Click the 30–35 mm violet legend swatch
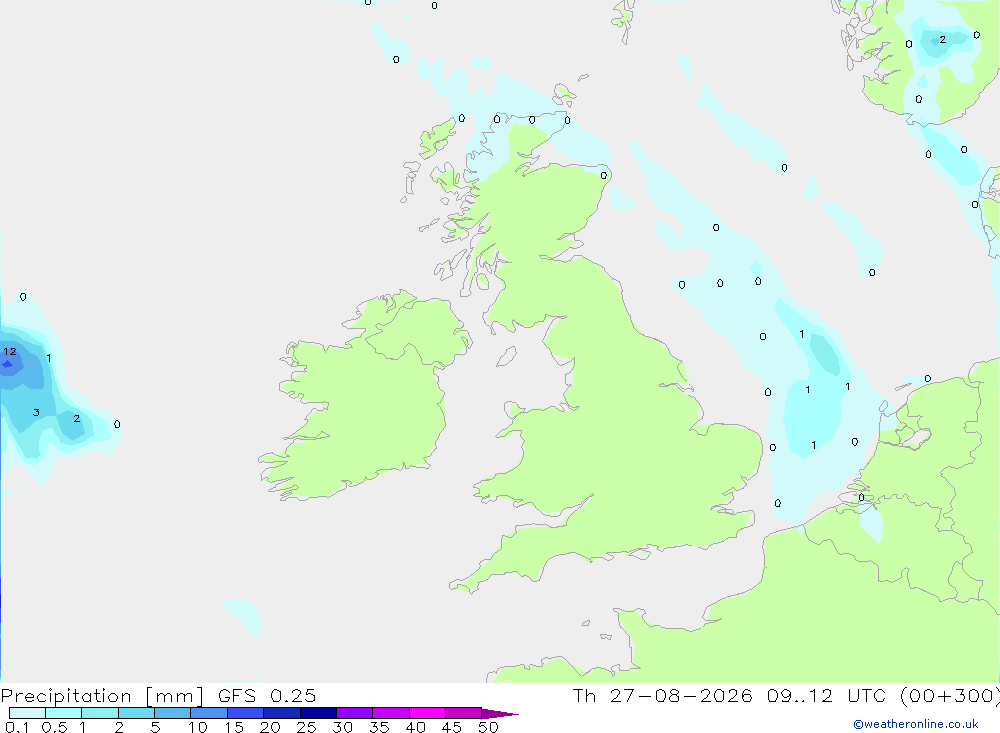 pos(355,713)
